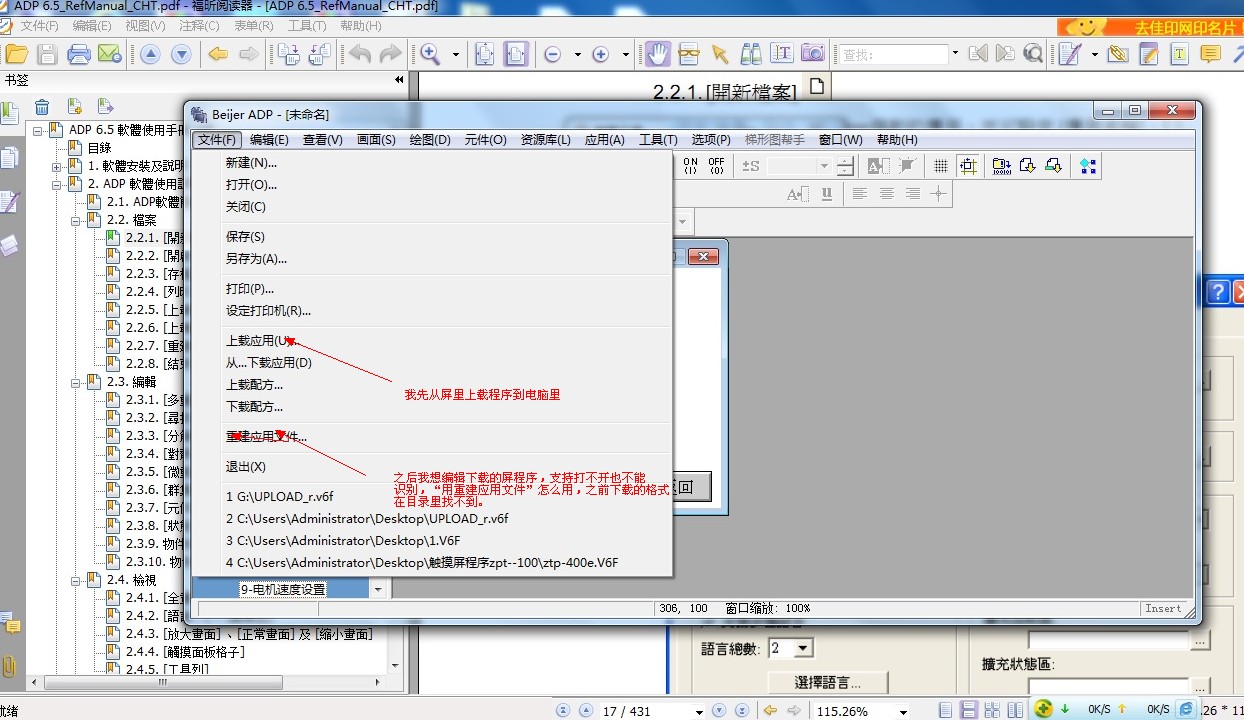Viewport: 1244px width, 720px height.
Task: Click the 選擇語言... button
Action: (x=826, y=683)
